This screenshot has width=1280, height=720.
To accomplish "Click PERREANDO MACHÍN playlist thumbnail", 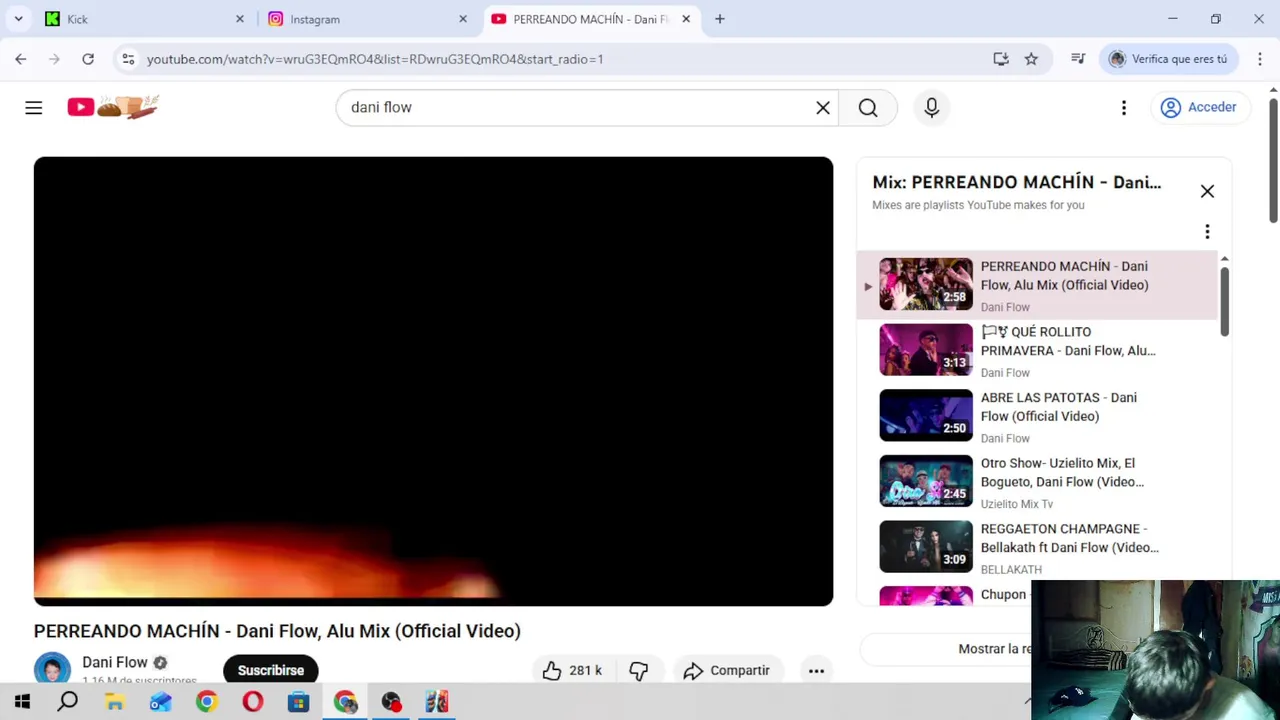I will (x=926, y=284).
